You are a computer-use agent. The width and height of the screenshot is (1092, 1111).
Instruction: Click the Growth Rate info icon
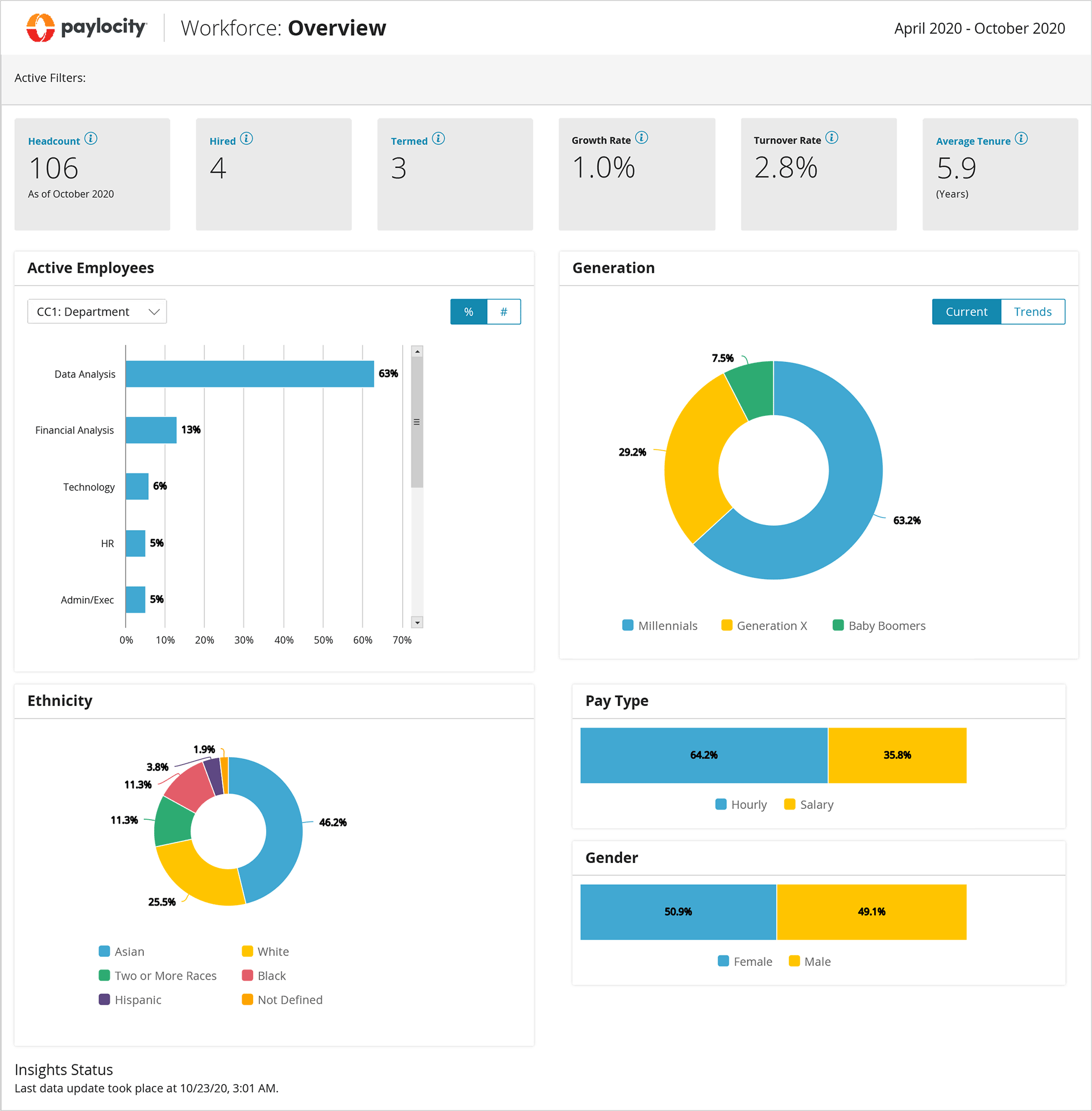(x=641, y=138)
